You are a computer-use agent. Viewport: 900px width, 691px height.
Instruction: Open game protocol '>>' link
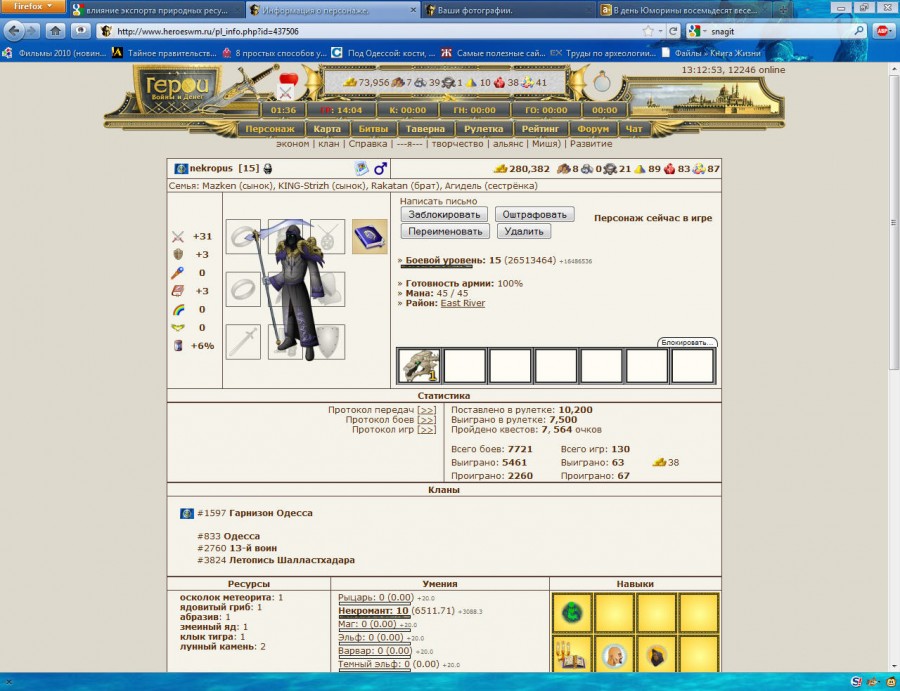point(426,429)
